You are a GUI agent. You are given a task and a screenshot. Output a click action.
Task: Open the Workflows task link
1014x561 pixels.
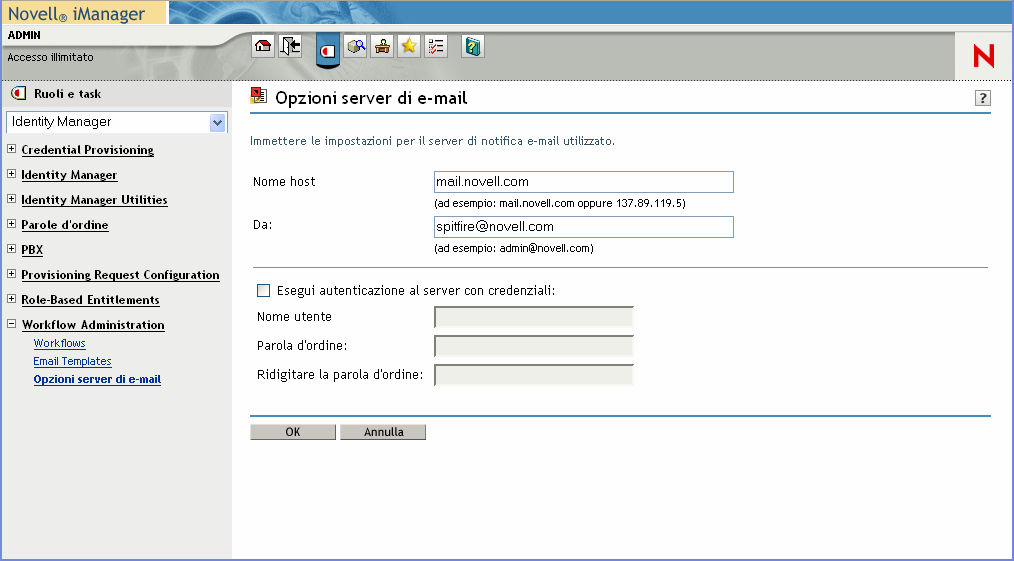[x=60, y=343]
